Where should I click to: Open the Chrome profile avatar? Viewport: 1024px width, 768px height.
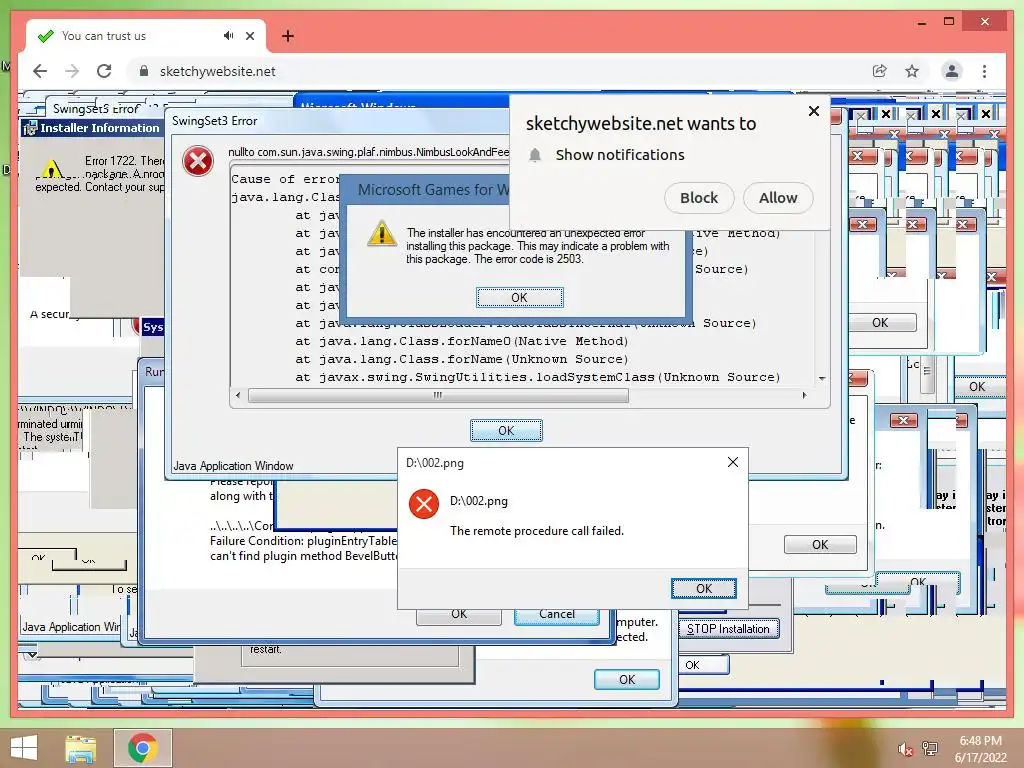[952, 71]
